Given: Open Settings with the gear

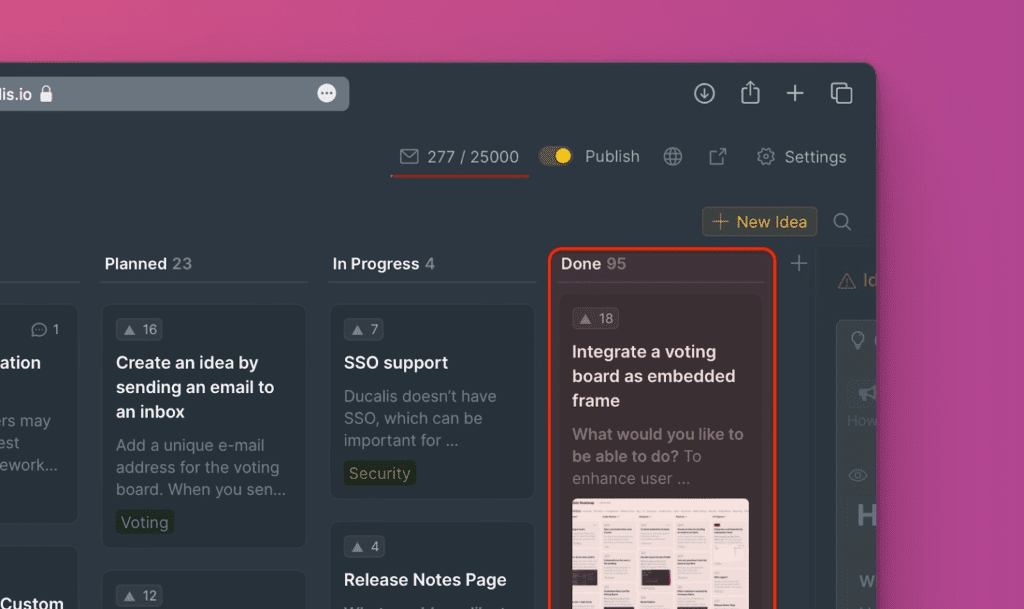Looking at the screenshot, I should (801, 157).
